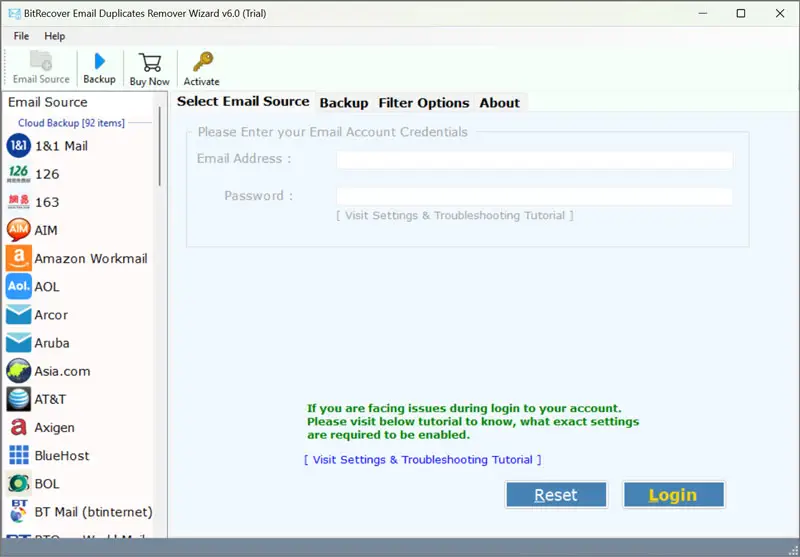Open the Help menu
This screenshot has width=800, height=557.
point(55,36)
